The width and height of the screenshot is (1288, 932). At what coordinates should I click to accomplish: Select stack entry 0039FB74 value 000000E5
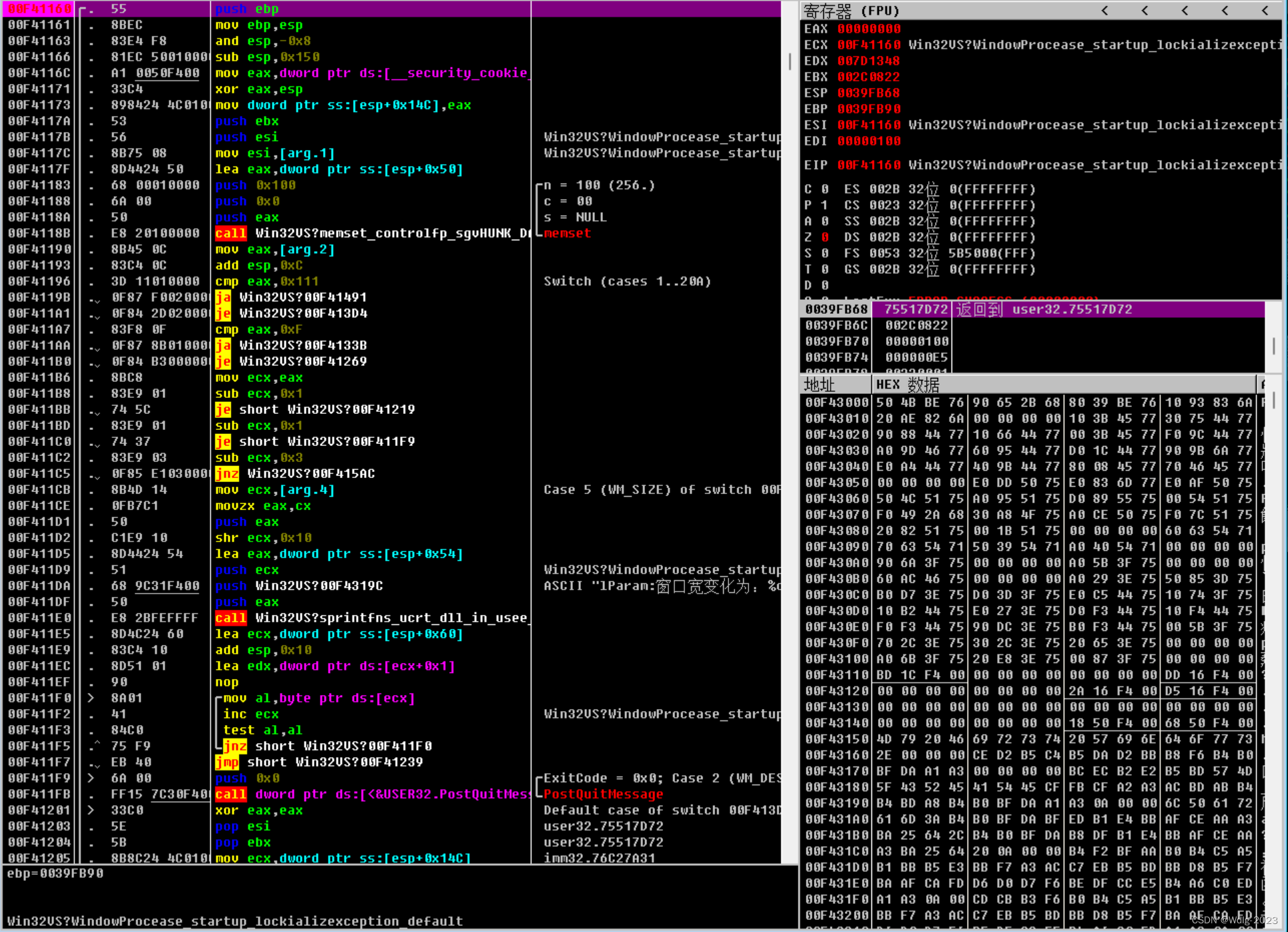pos(916,358)
